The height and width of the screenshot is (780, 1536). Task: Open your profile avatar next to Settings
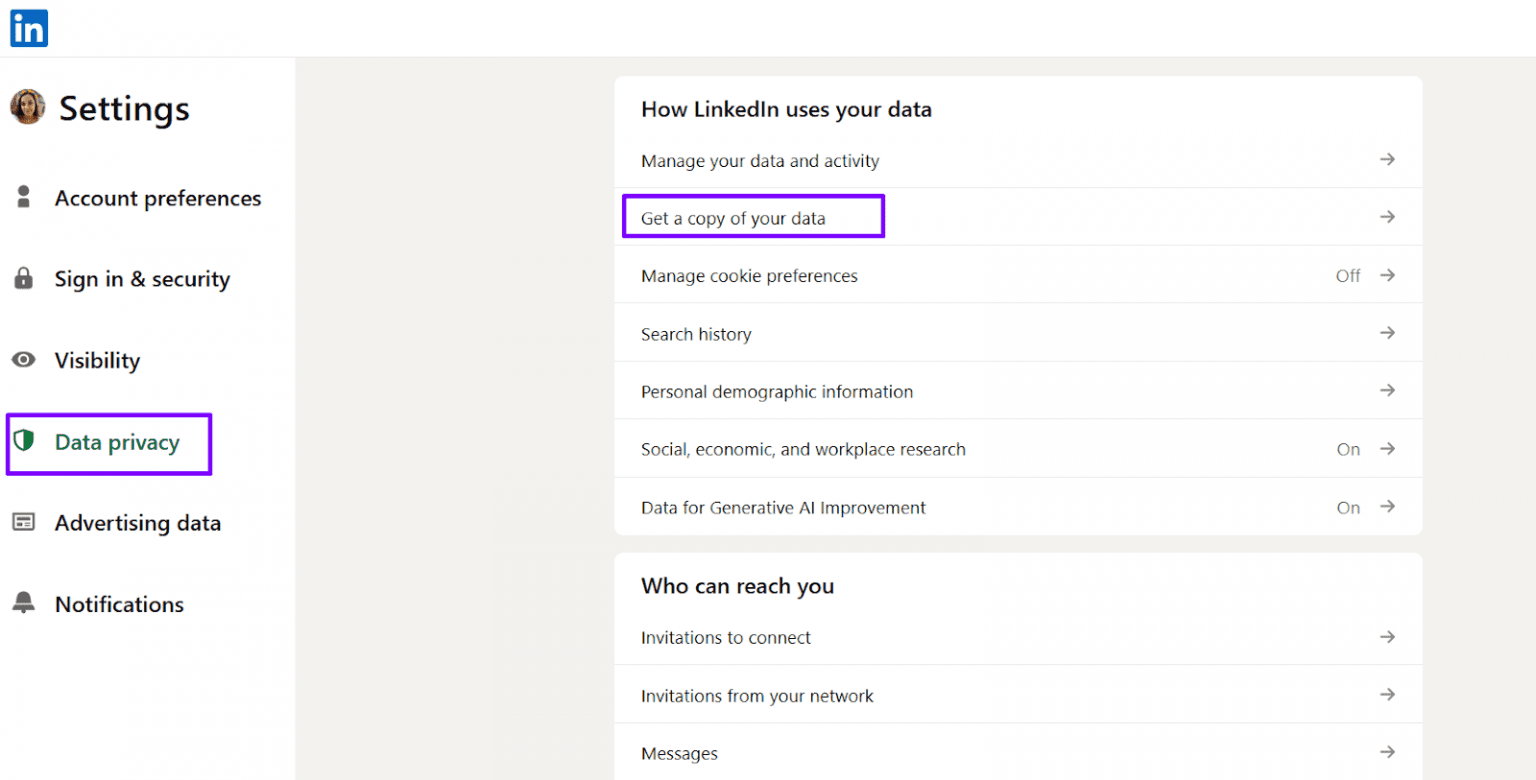[27, 106]
